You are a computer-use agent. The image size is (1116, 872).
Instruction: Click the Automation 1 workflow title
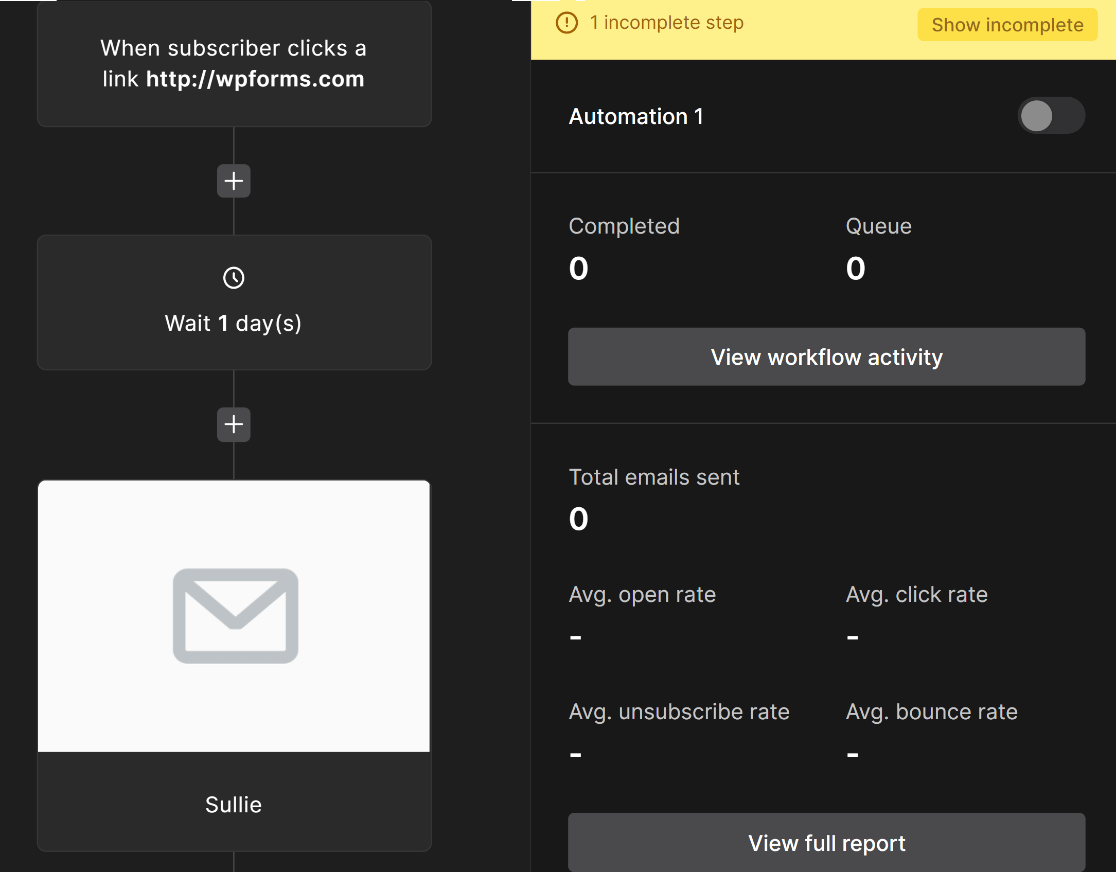tap(636, 117)
